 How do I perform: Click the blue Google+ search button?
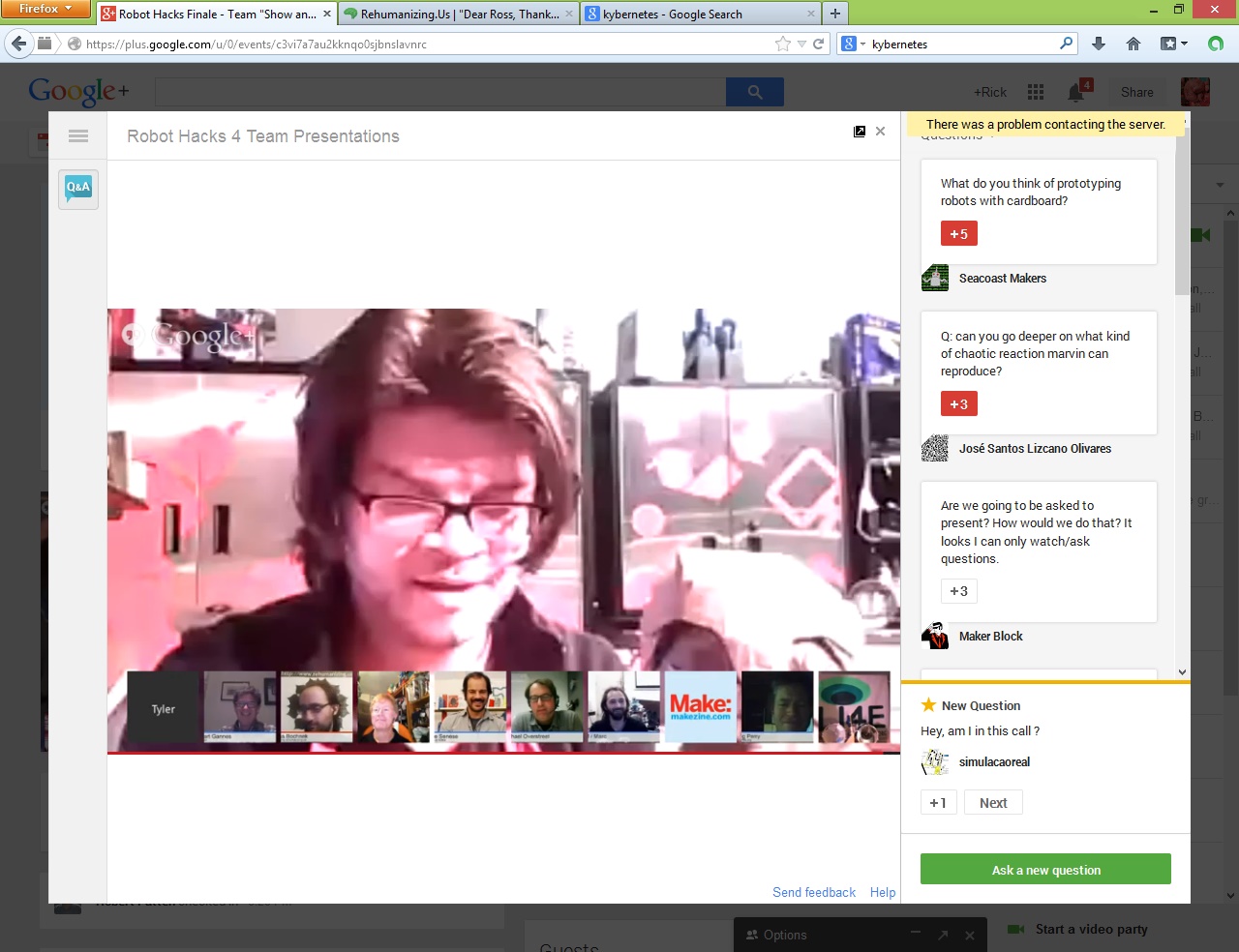point(754,92)
